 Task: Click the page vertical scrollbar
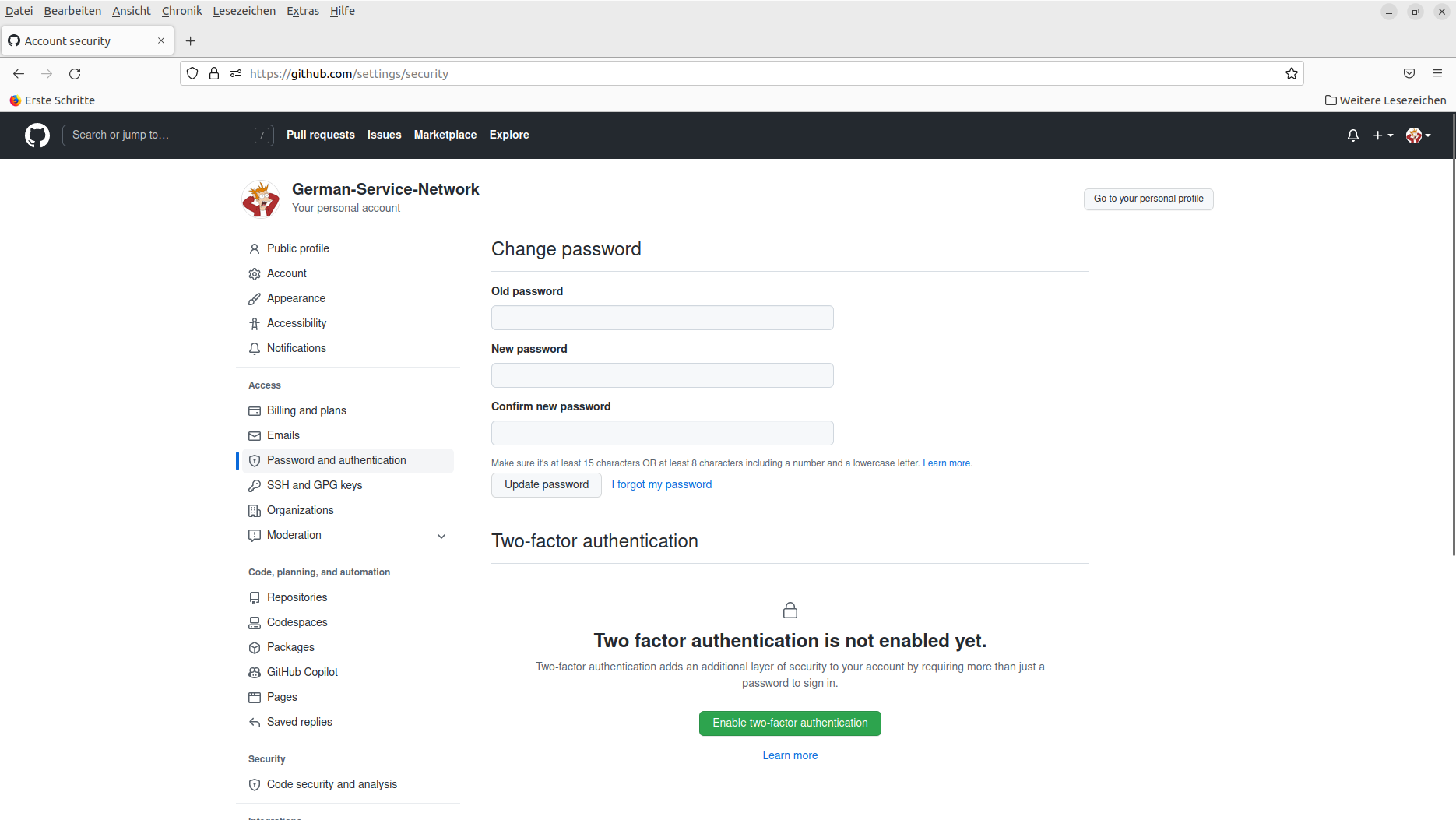tap(1453, 335)
